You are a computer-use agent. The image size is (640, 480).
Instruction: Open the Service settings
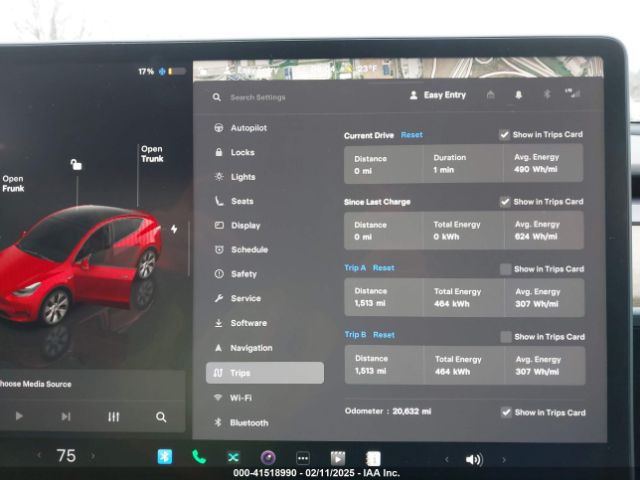pos(238,298)
